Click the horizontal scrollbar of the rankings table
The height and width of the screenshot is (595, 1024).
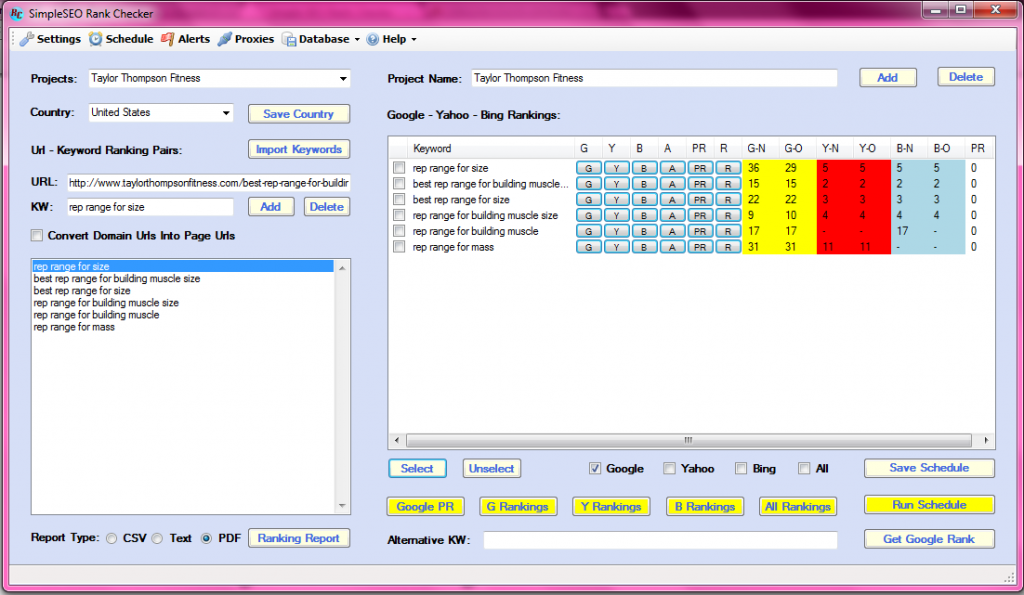click(x=688, y=440)
